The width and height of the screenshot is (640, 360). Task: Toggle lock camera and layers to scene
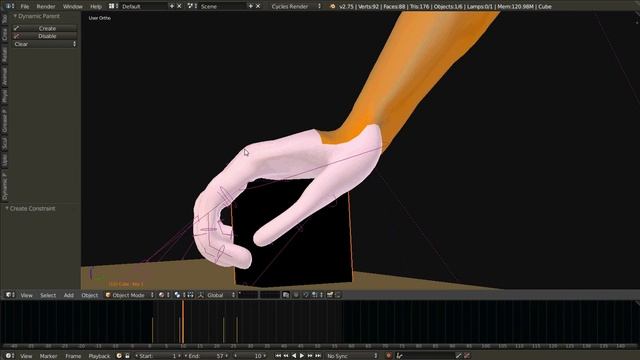click(x=286, y=295)
